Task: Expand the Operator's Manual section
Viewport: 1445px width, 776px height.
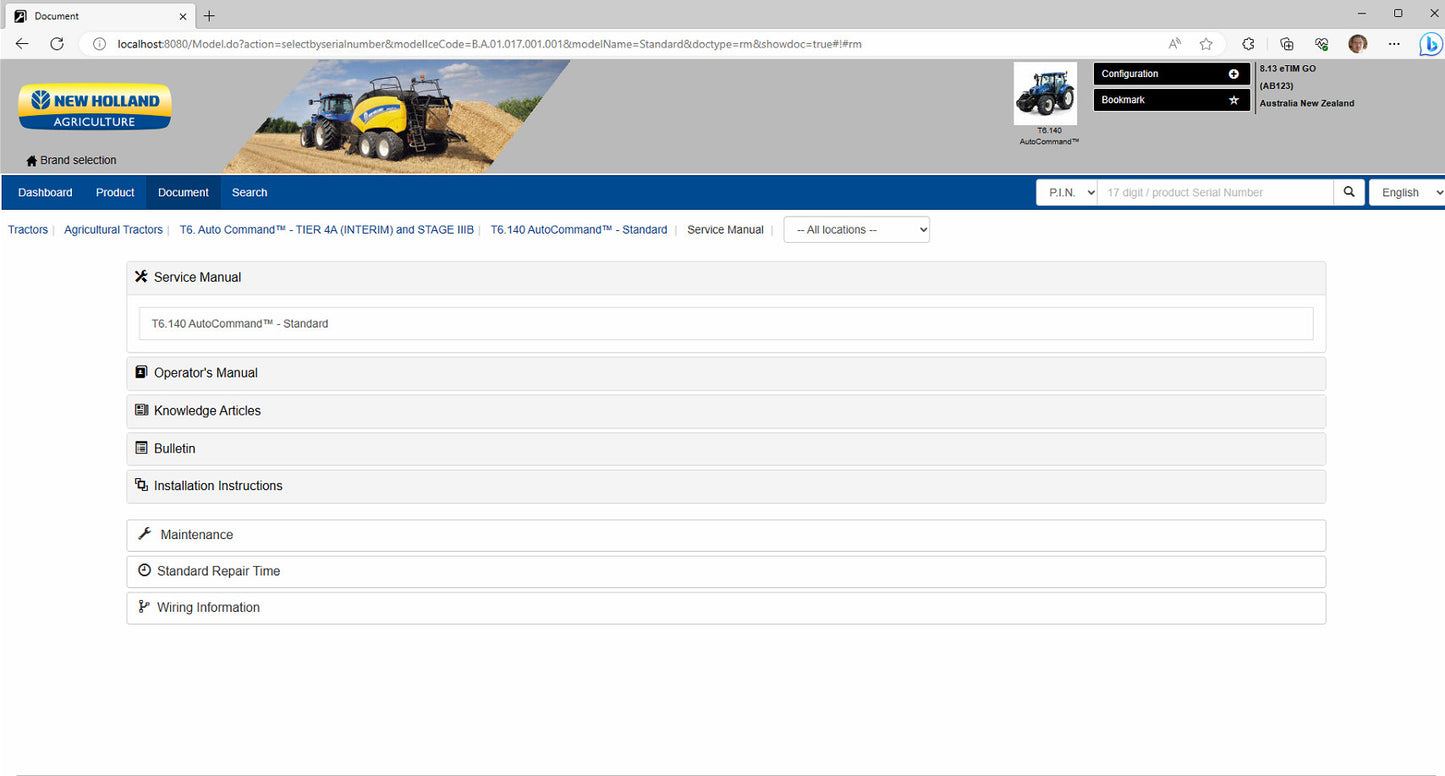Action: tap(726, 373)
